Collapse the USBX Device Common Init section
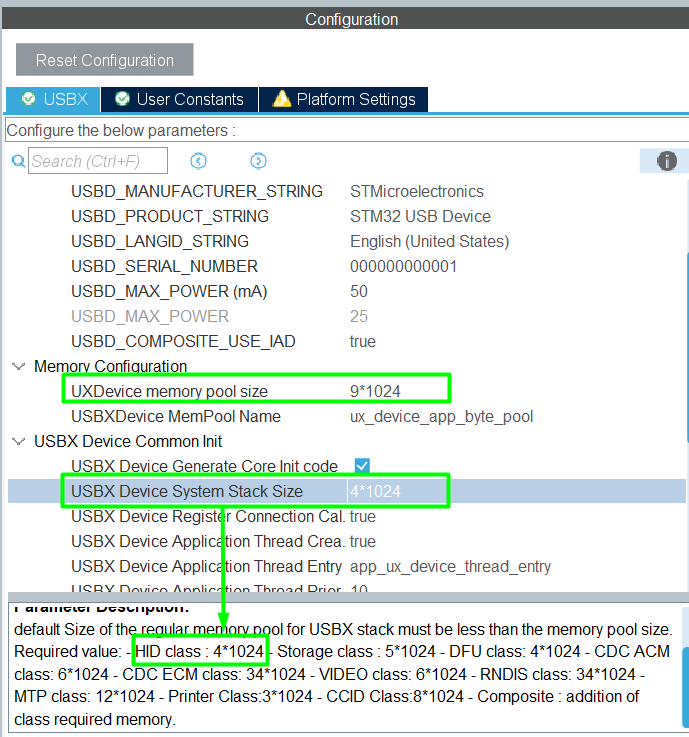The width and height of the screenshot is (689, 737). [x=19, y=441]
